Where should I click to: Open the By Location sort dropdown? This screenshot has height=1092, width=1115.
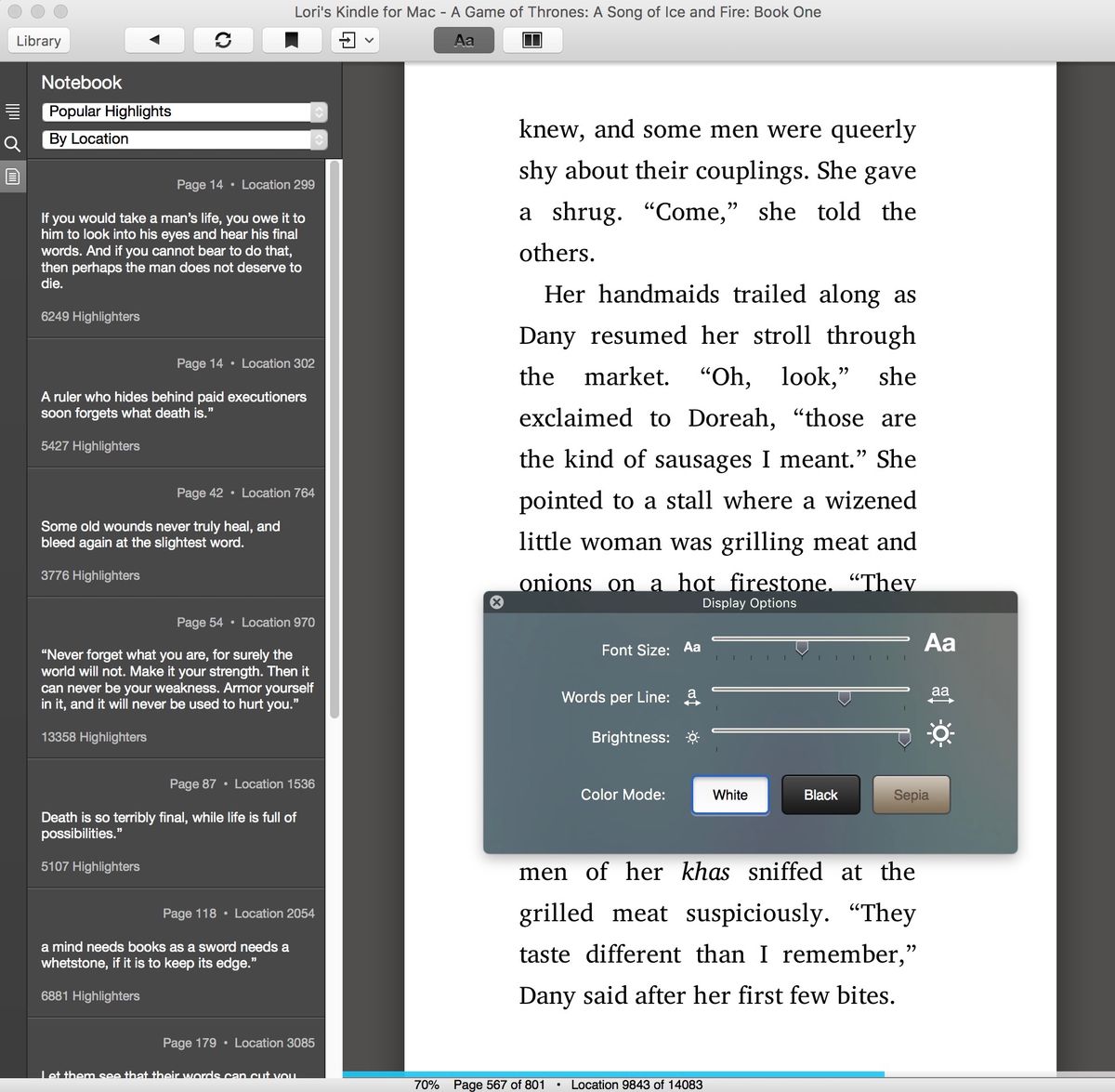[183, 138]
